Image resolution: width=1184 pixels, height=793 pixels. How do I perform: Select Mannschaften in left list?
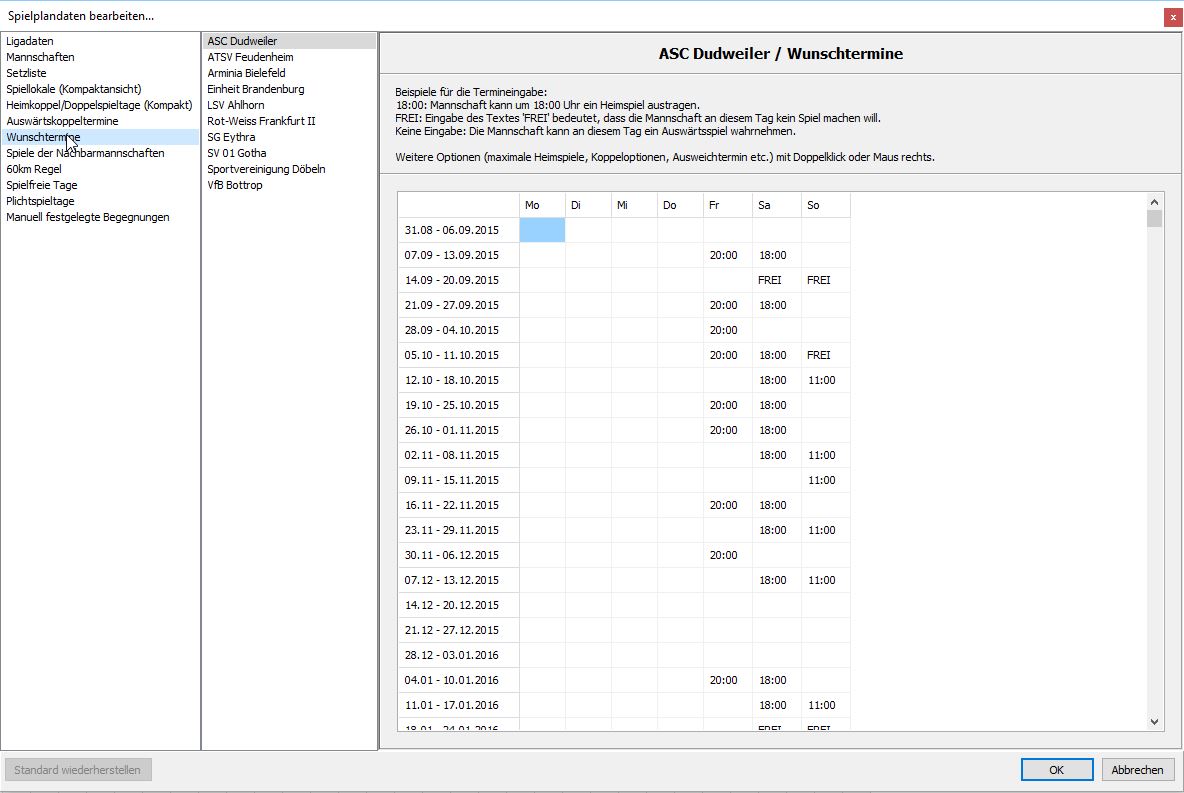tap(40, 57)
